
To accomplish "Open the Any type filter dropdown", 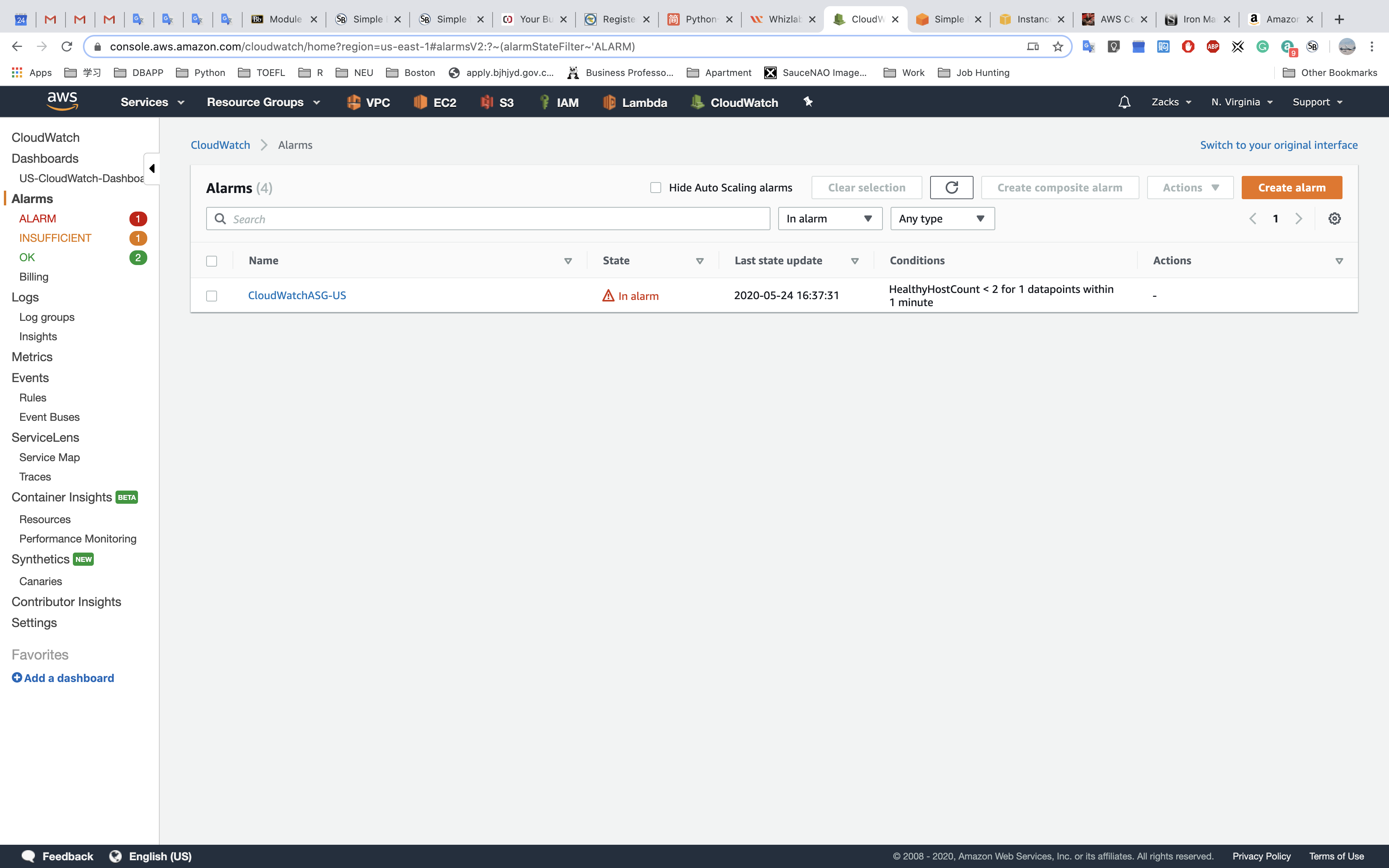I will click(942, 219).
